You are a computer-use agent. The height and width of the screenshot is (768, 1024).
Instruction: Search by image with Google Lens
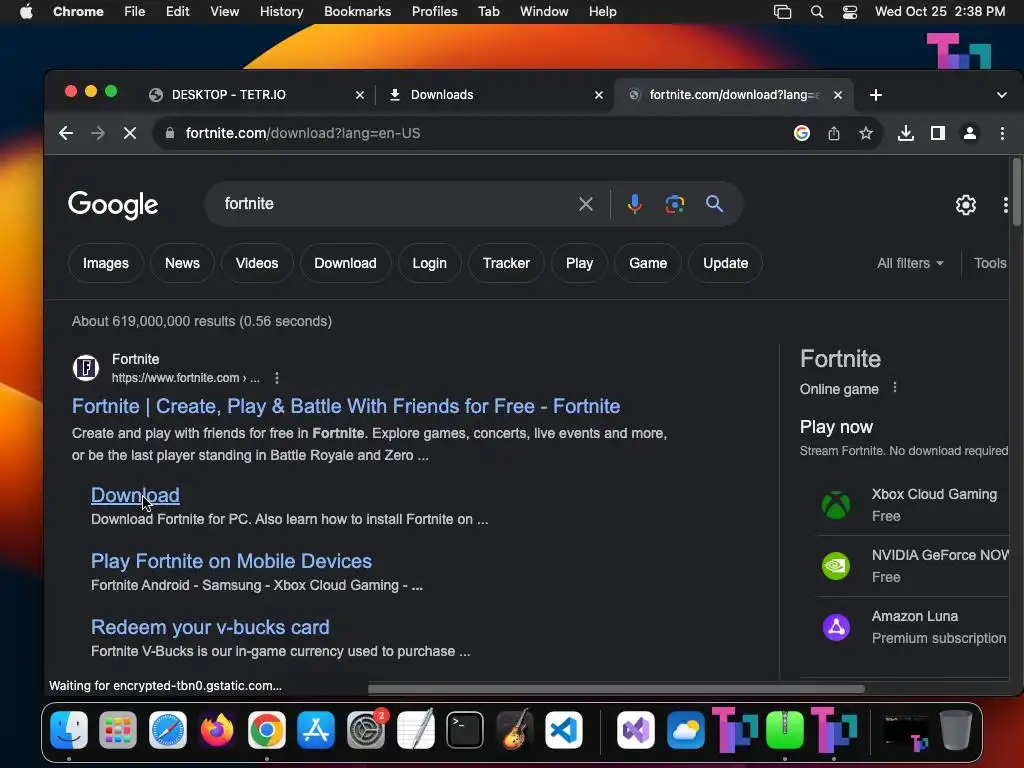675,204
